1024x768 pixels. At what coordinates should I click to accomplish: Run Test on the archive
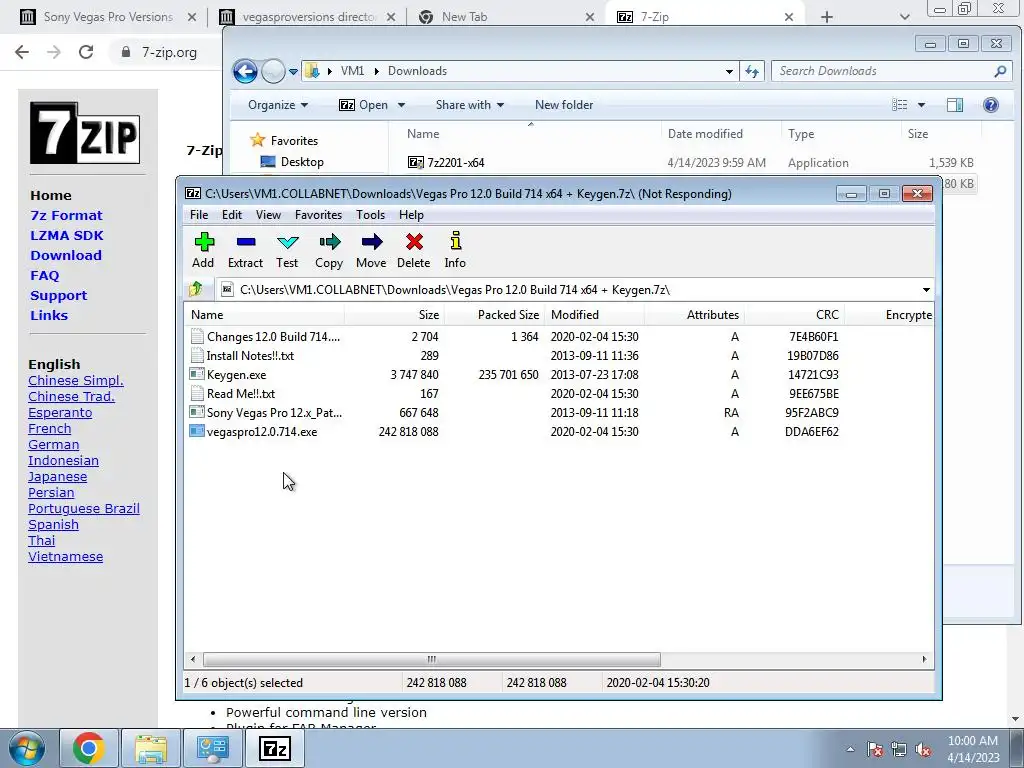[287, 250]
